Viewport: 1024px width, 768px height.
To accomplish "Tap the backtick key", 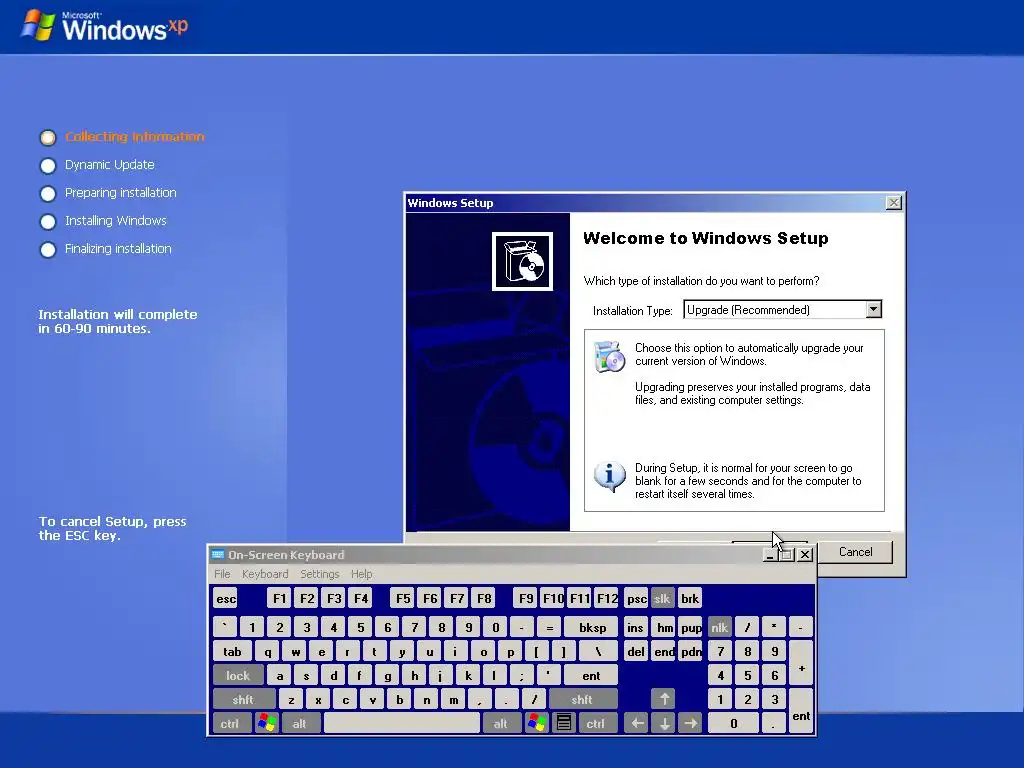I will pos(225,628).
